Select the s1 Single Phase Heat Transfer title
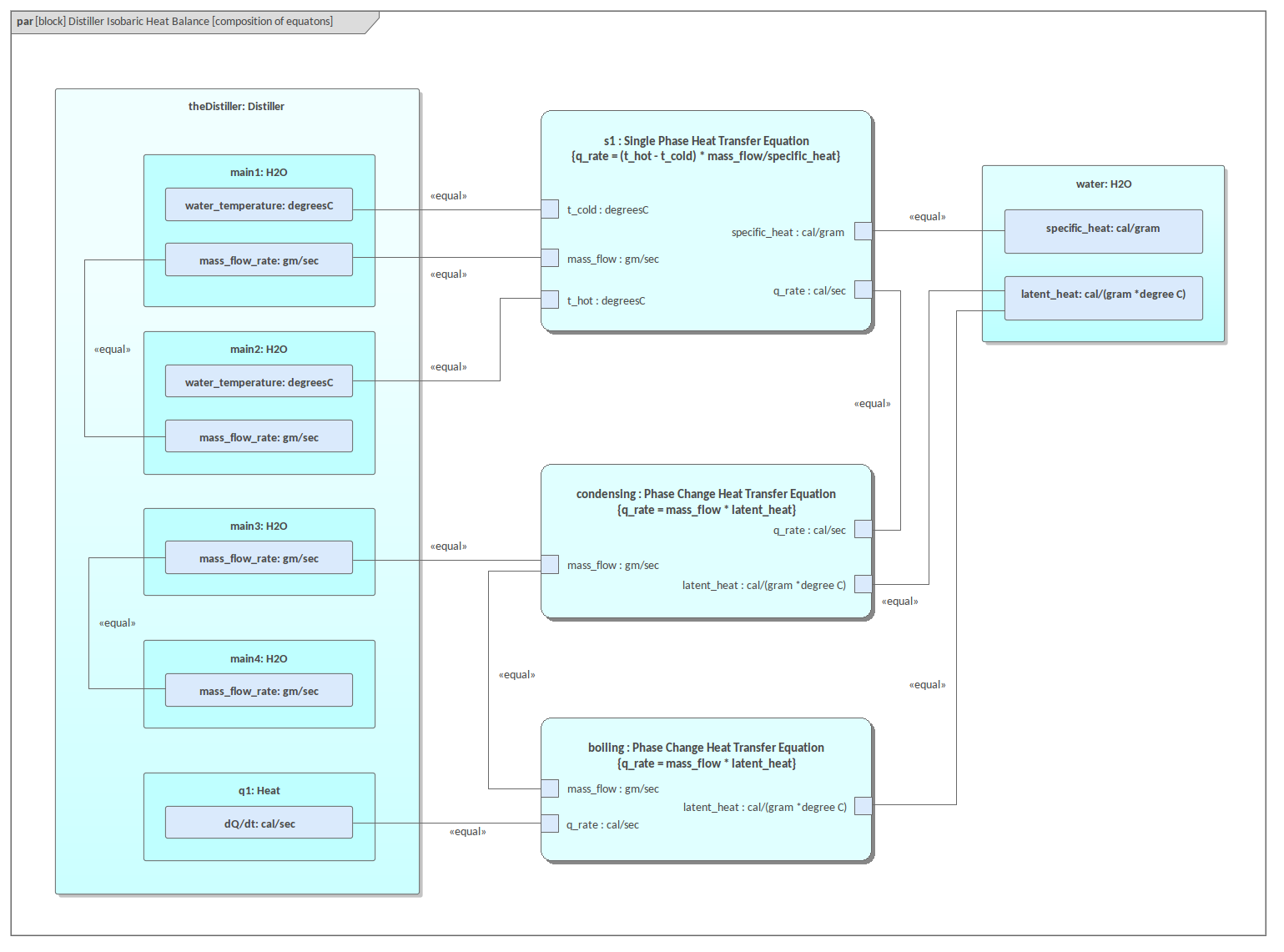The image size is (1284, 952). pos(706,141)
